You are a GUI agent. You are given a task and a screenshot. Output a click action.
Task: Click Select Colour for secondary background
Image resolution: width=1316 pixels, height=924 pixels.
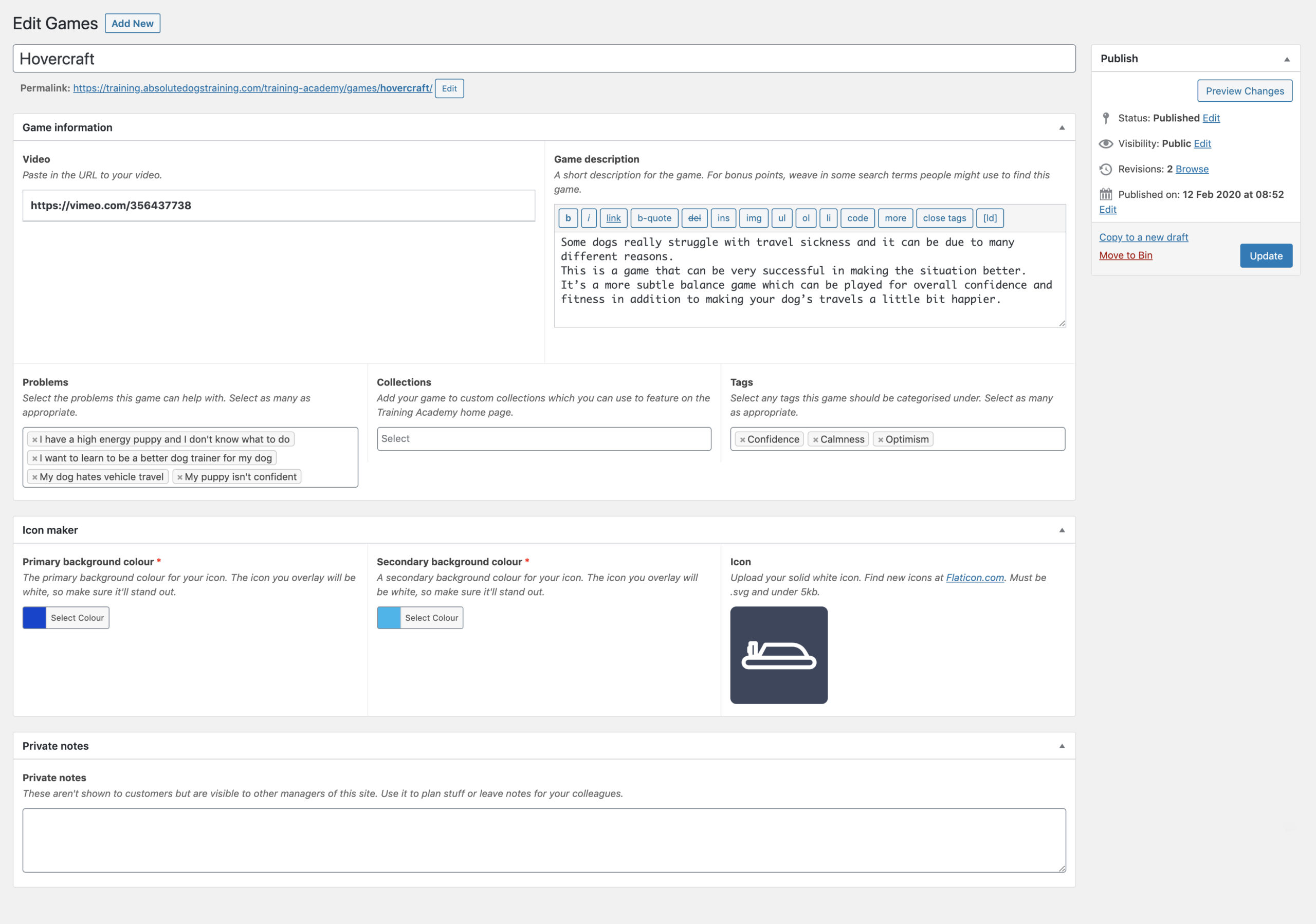(x=432, y=618)
